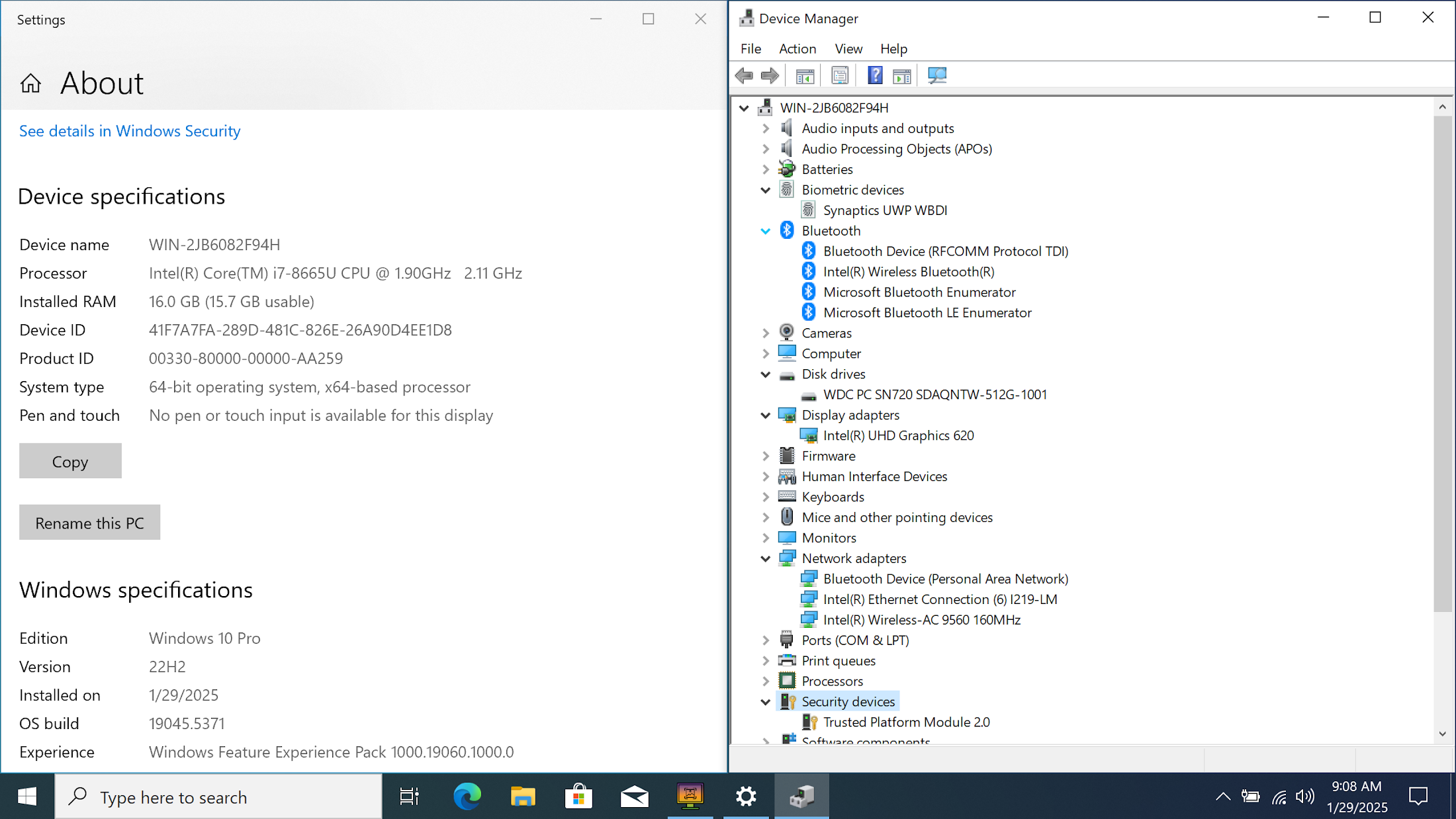Select Trusted Platform Module 2.0 device
This screenshot has height=819, width=1456.
[x=906, y=722]
